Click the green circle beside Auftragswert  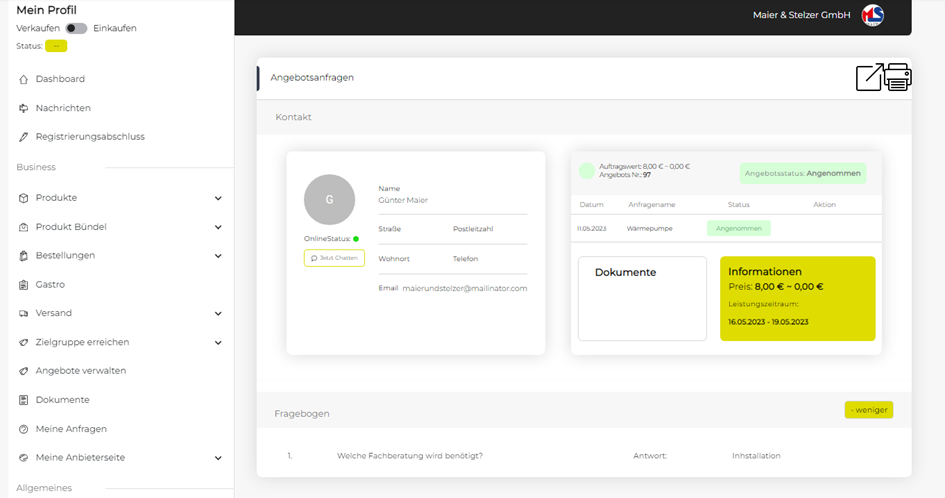coord(586,171)
